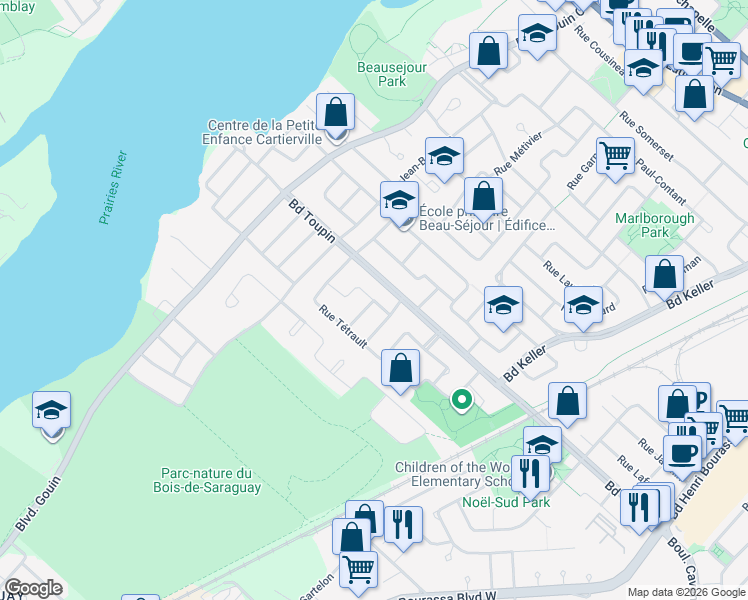Click shopping bag marker beside Centre de la Petite Enfance

pyautogui.click(x=335, y=115)
